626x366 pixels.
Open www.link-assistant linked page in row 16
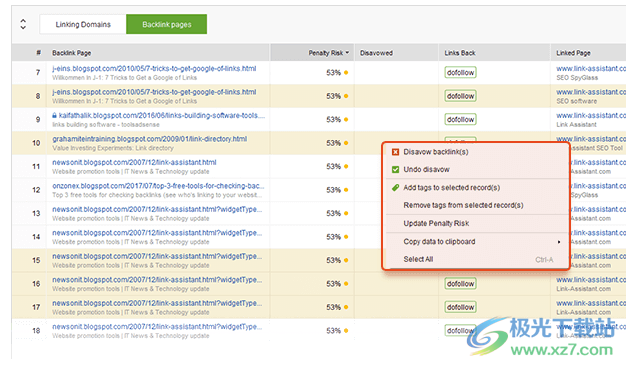[x=591, y=280]
